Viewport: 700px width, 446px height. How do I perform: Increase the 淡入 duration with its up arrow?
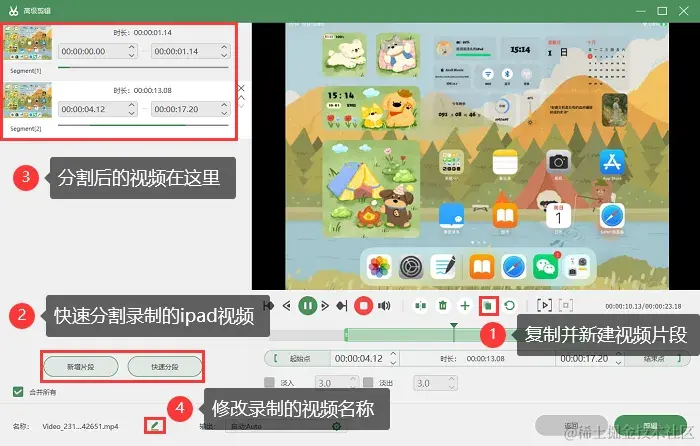[x=353, y=379]
